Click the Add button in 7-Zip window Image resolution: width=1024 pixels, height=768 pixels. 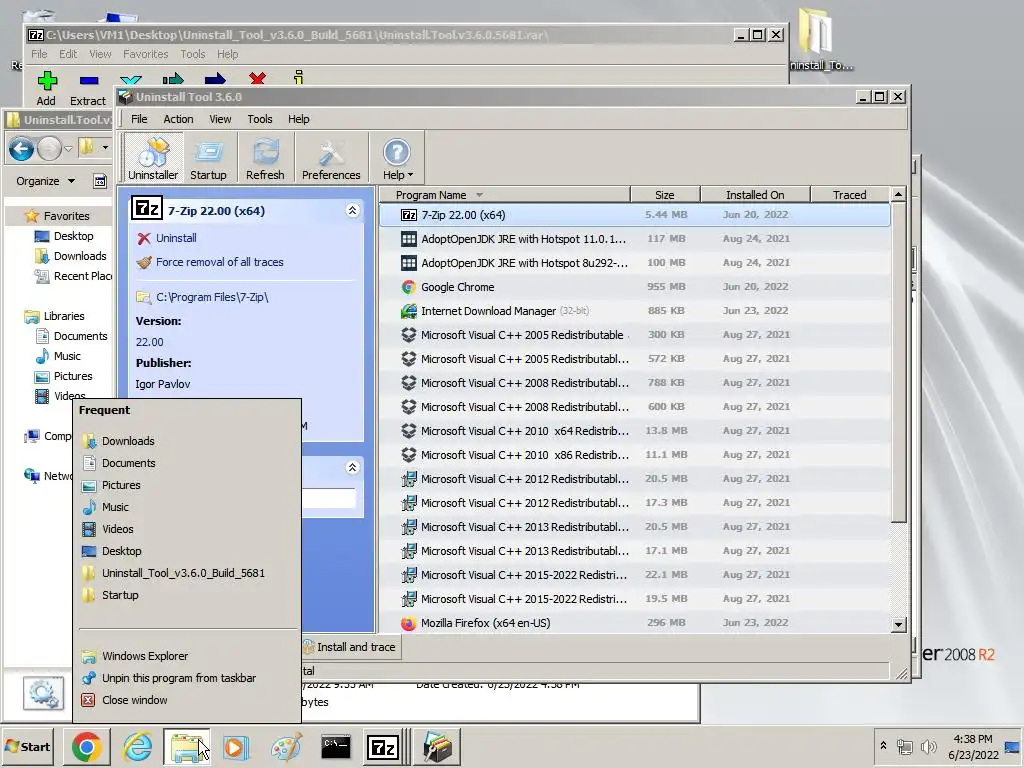click(x=46, y=88)
